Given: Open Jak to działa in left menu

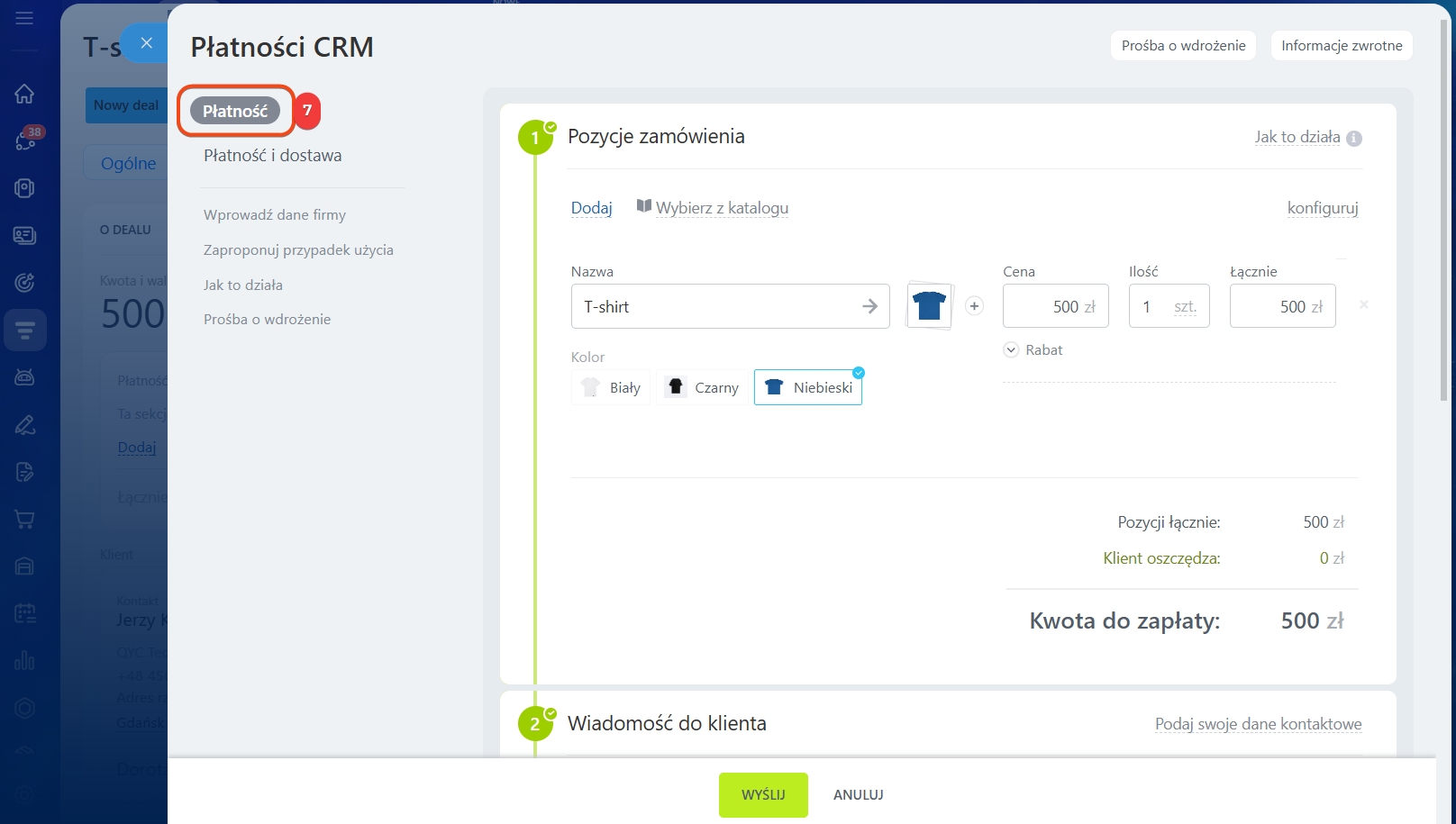Looking at the screenshot, I should point(243,285).
